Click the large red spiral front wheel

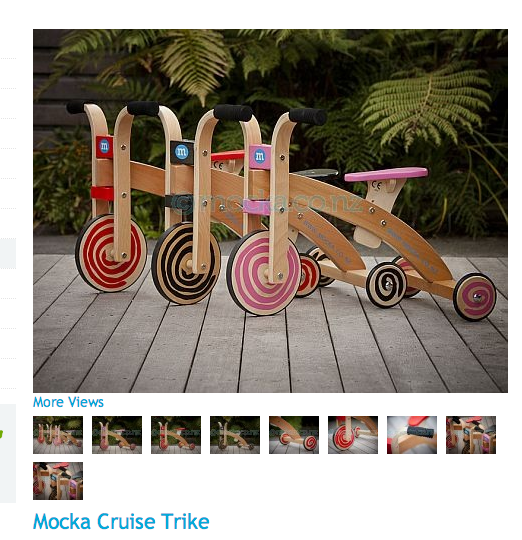111,253
